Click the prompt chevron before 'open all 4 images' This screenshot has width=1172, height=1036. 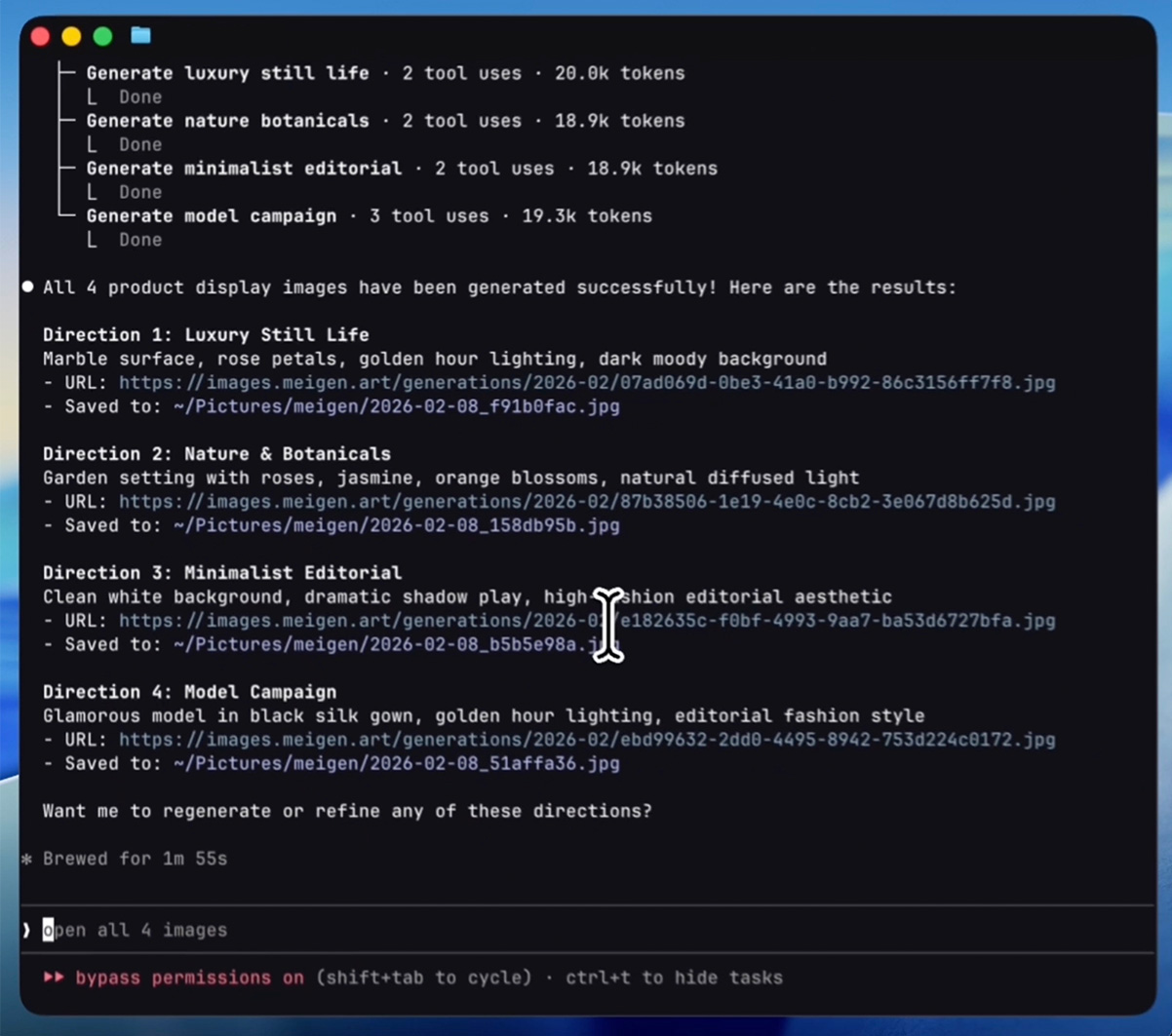(27, 930)
